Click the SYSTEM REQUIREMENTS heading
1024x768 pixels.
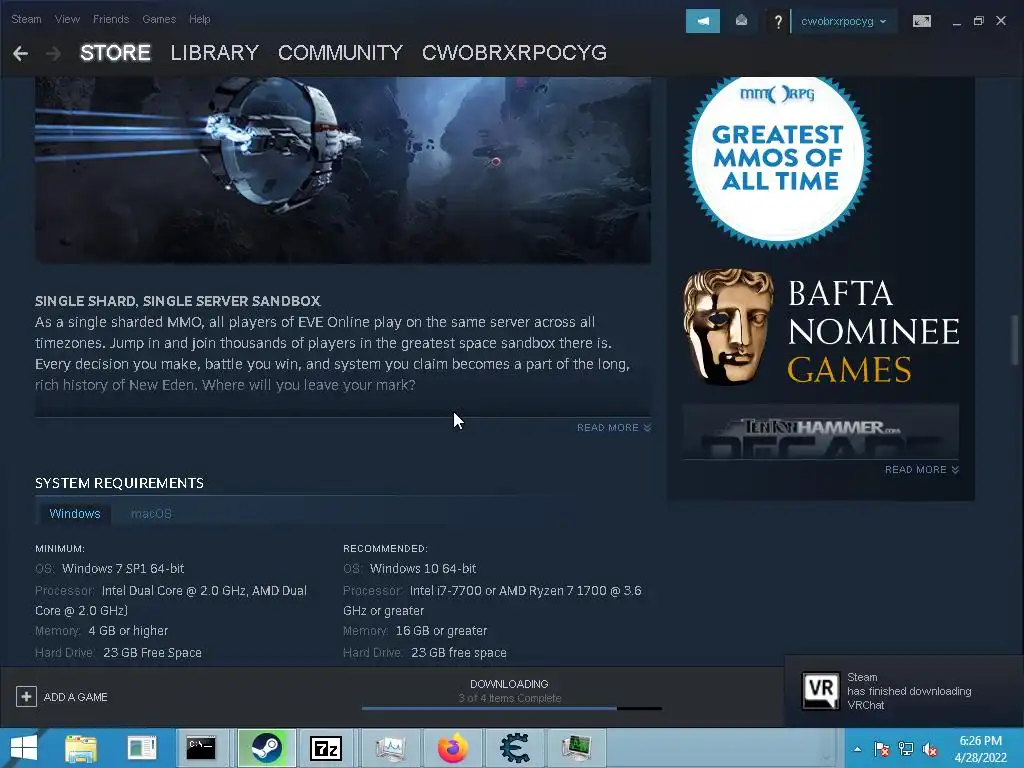click(120, 483)
